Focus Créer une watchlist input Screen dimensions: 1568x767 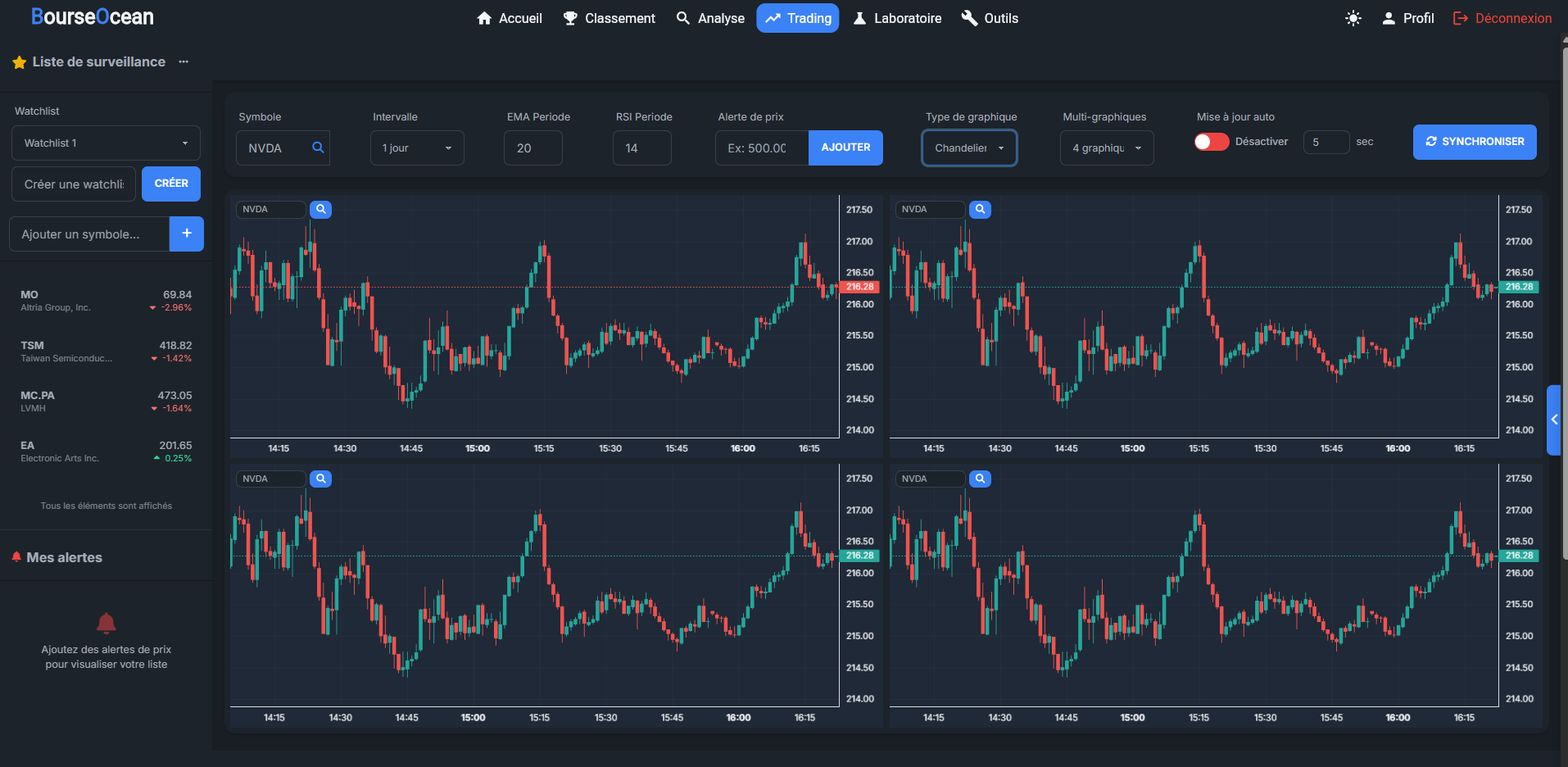click(x=74, y=184)
